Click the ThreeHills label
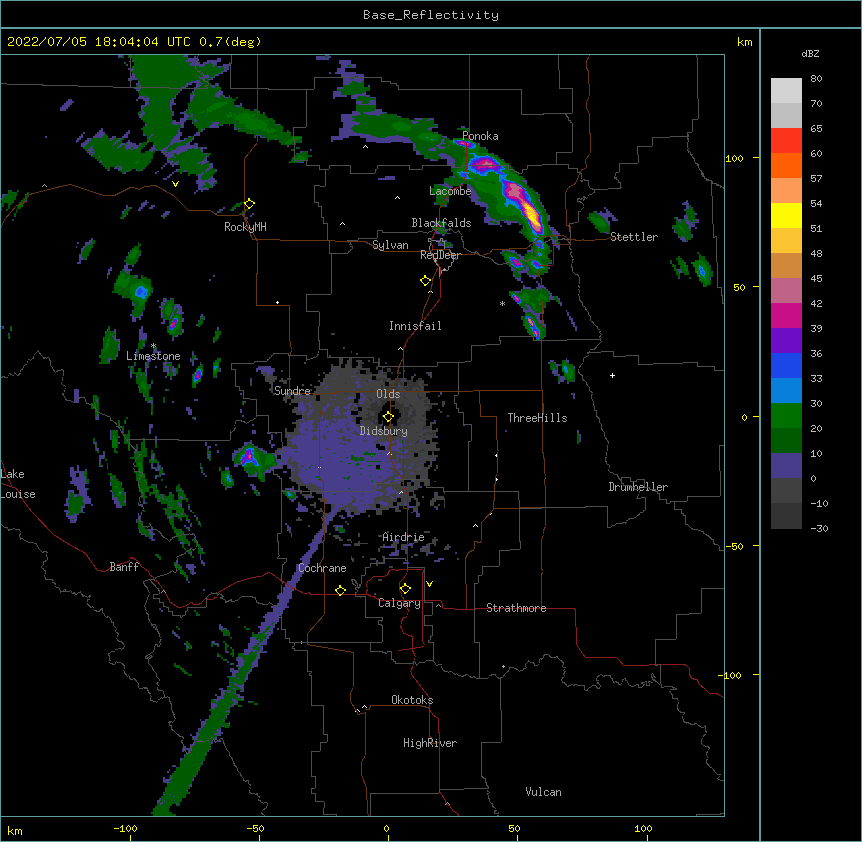 click(537, 418)
